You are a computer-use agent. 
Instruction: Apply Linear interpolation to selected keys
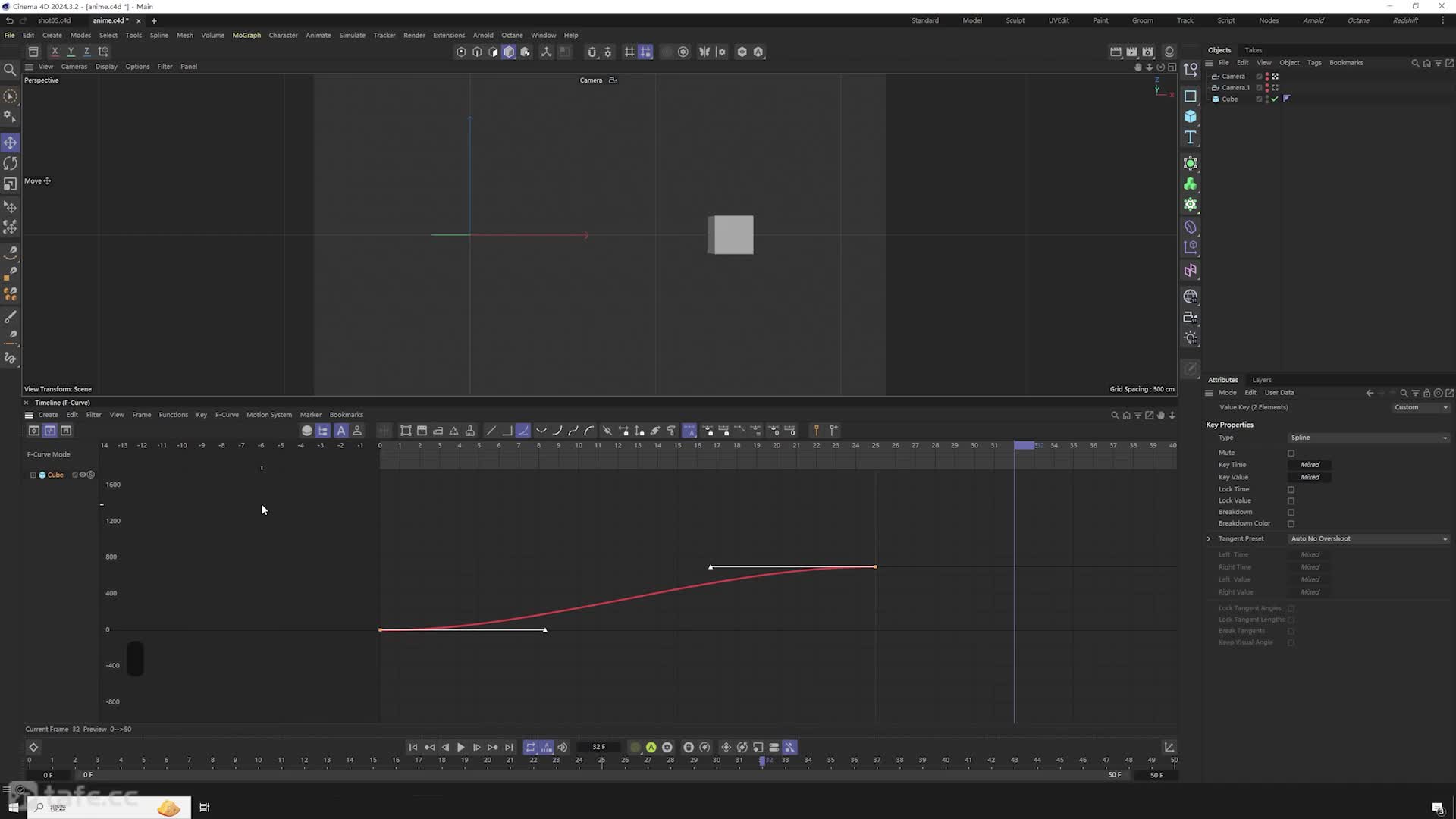[x=491, y=431]
